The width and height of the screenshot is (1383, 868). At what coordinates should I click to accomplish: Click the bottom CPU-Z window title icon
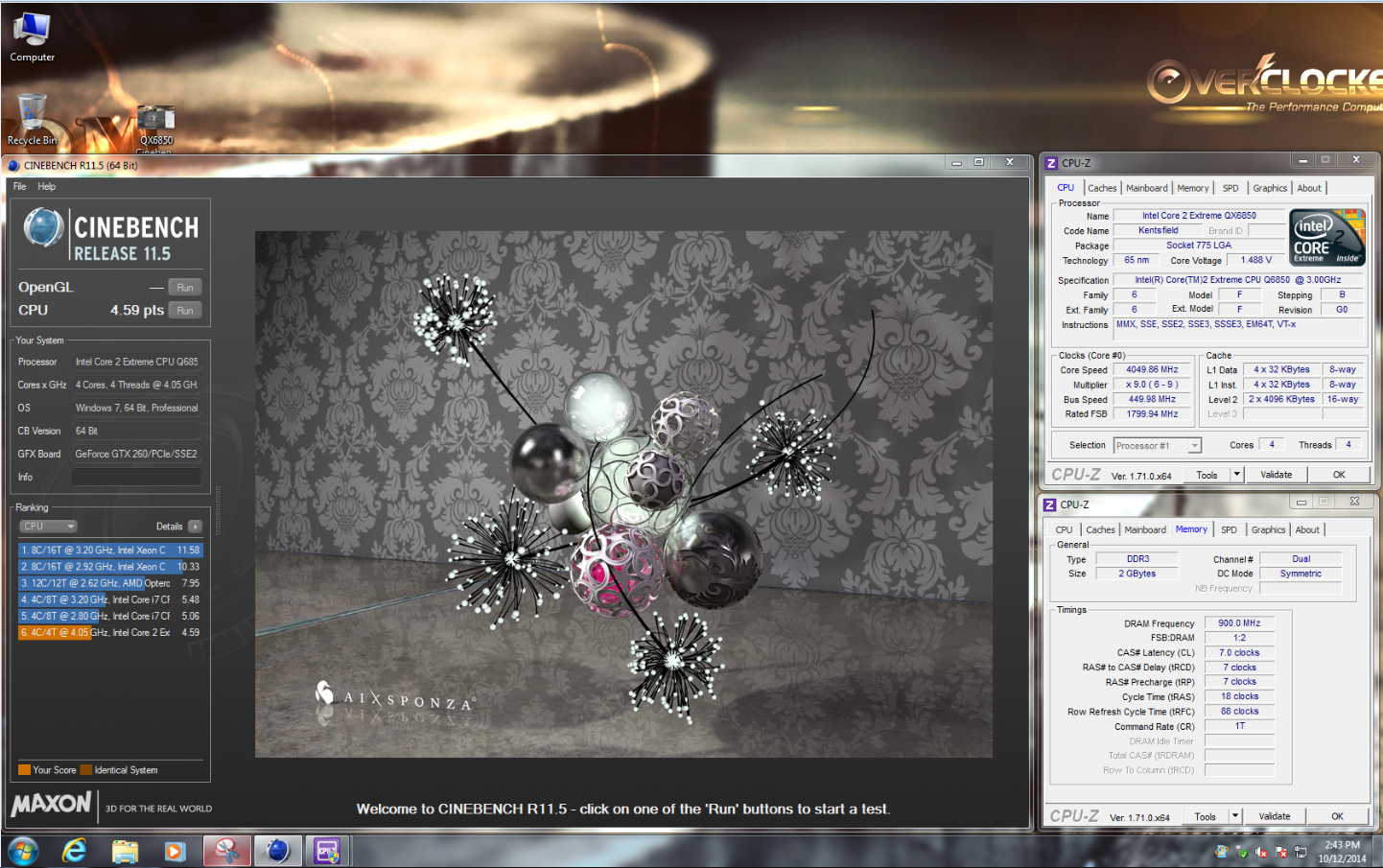(1050, 504)
